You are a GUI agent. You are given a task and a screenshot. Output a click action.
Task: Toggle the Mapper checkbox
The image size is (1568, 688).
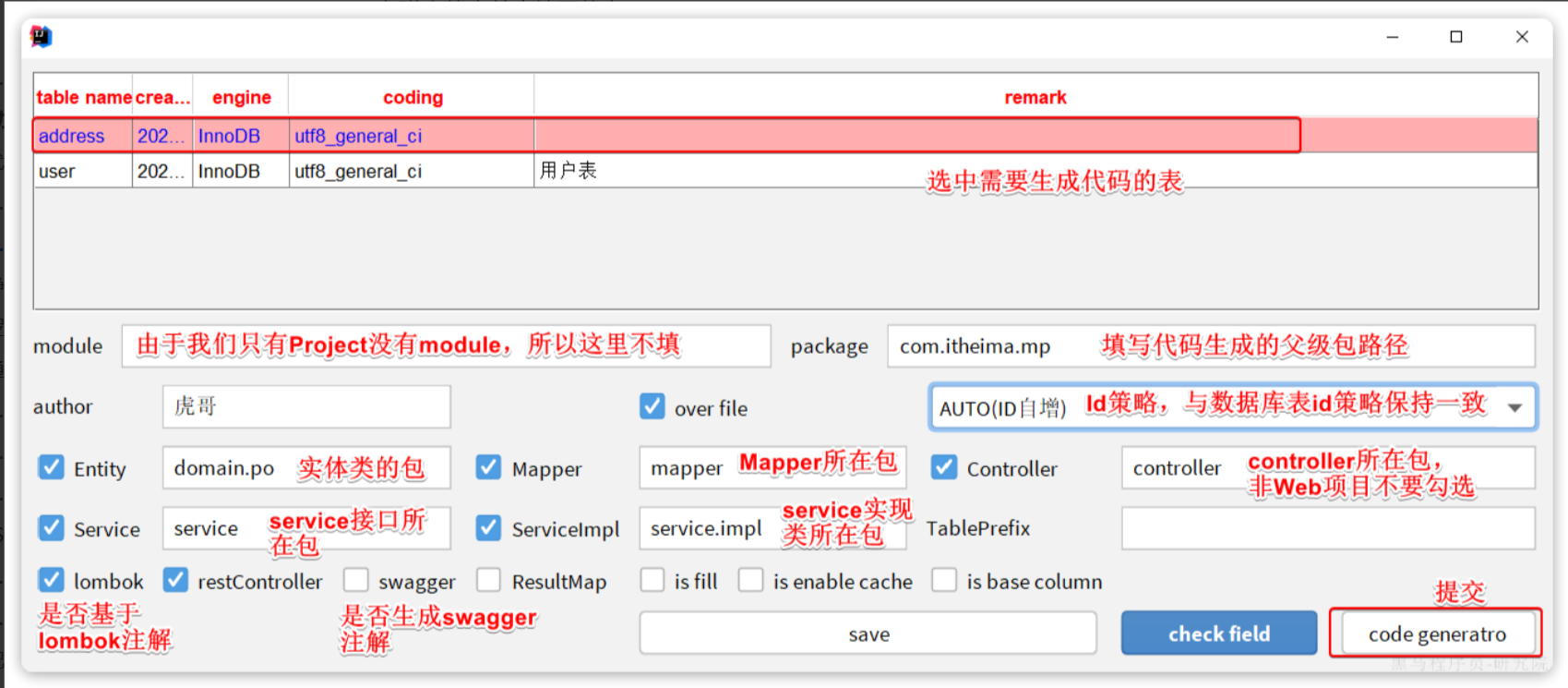tap(489, 467)
